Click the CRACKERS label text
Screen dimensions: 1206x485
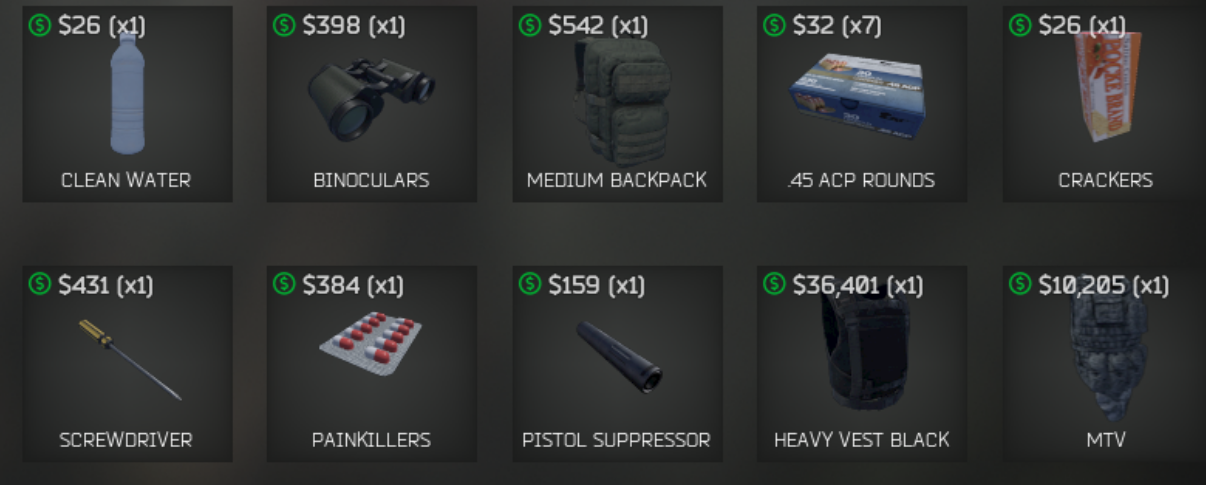coord(1105,180)
